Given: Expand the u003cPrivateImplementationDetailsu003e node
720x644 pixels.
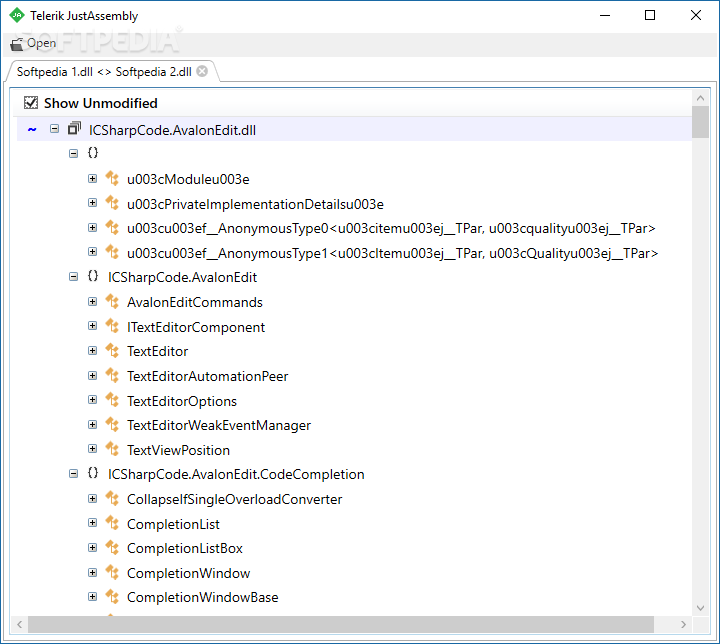Looking at the screenshot, I should (x=93, y=203).
